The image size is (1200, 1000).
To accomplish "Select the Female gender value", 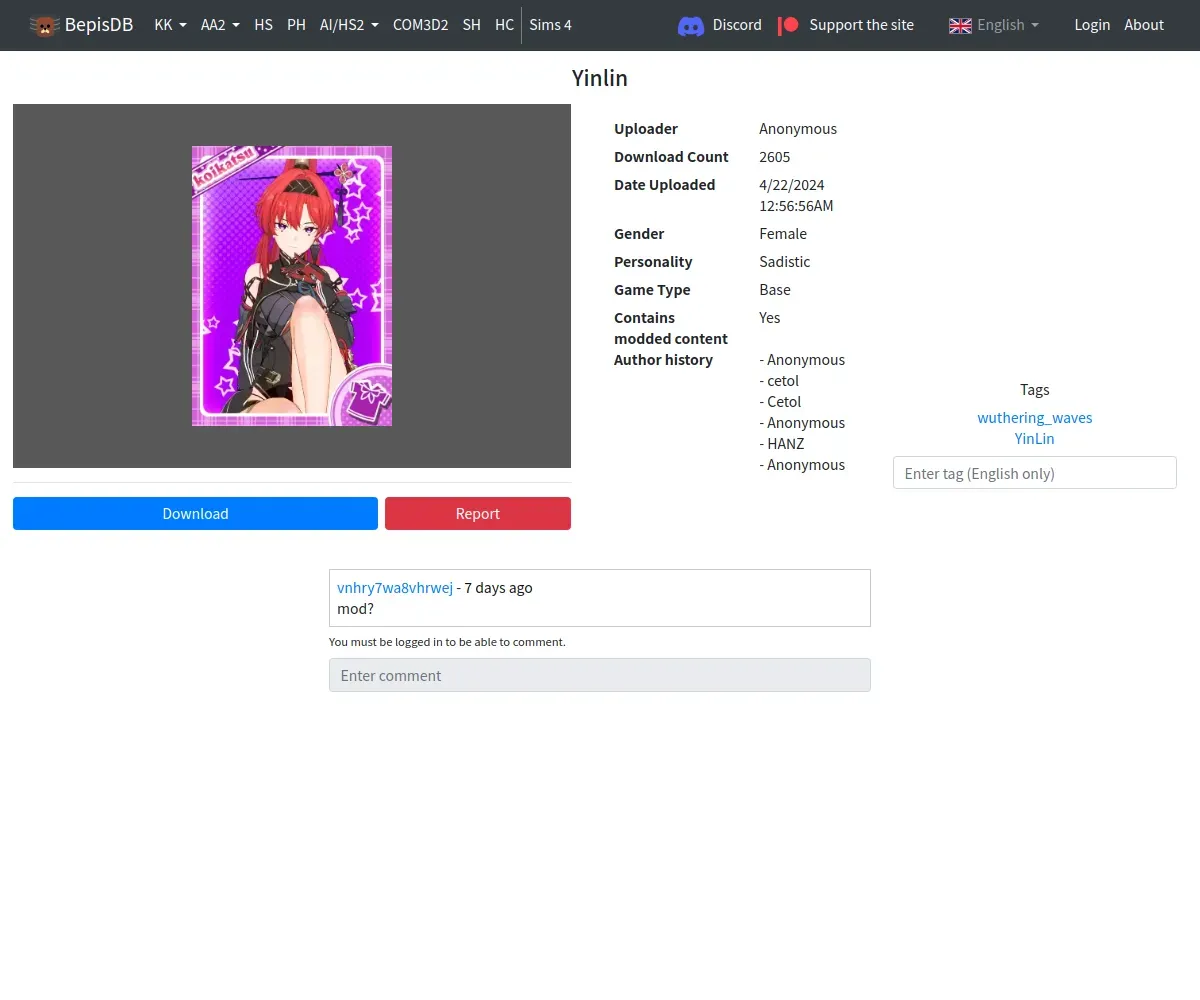I will pos(783,233).
